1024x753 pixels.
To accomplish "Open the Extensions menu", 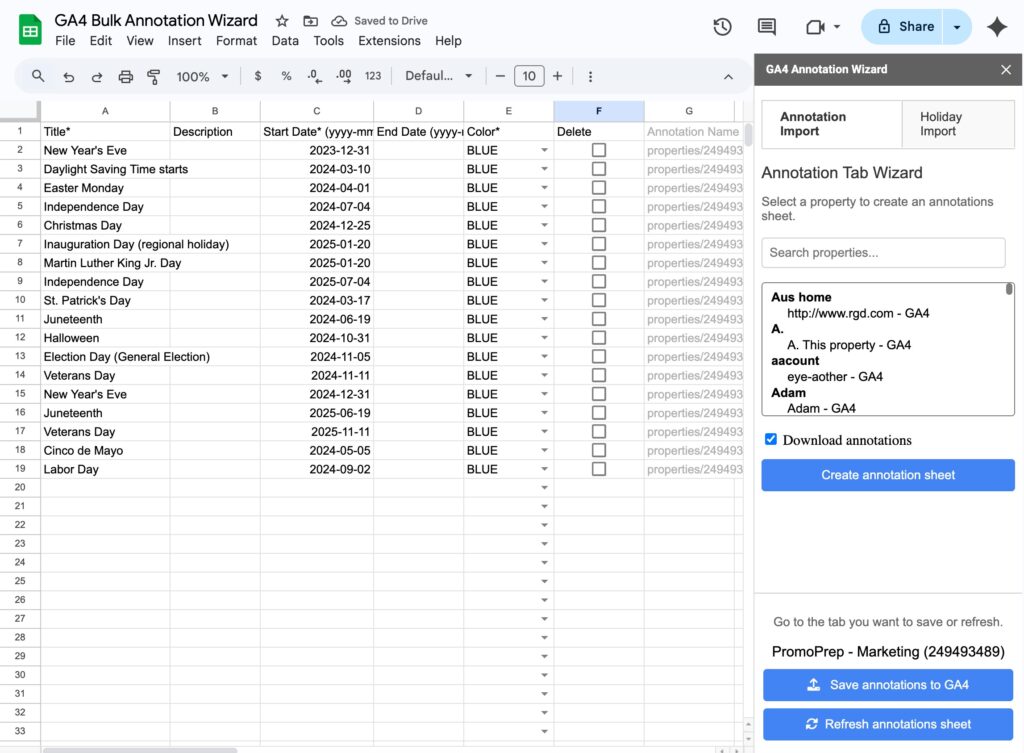I will (x=389, y=41).
